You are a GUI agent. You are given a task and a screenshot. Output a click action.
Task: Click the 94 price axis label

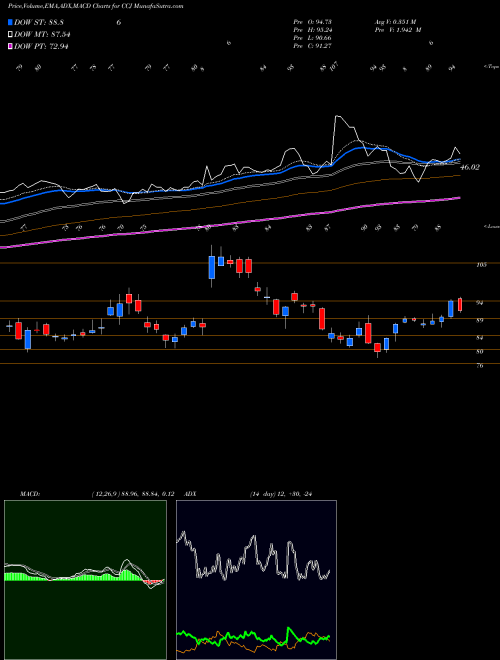coord(479,303)
